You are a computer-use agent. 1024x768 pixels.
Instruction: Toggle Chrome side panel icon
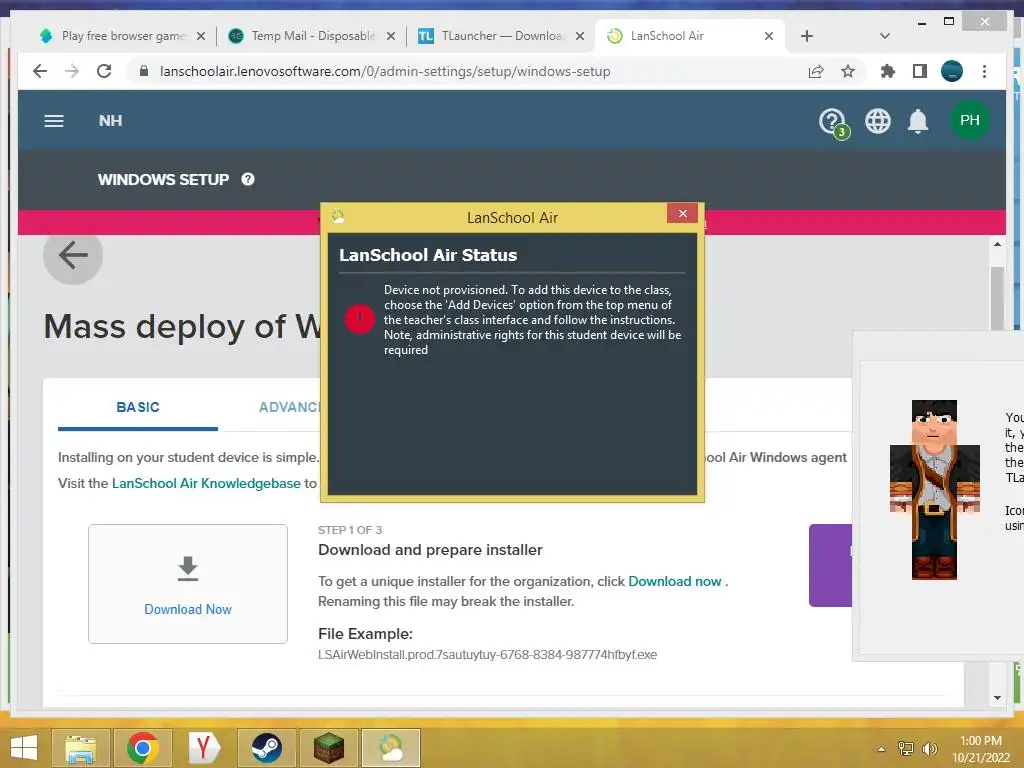coord(920,71)
